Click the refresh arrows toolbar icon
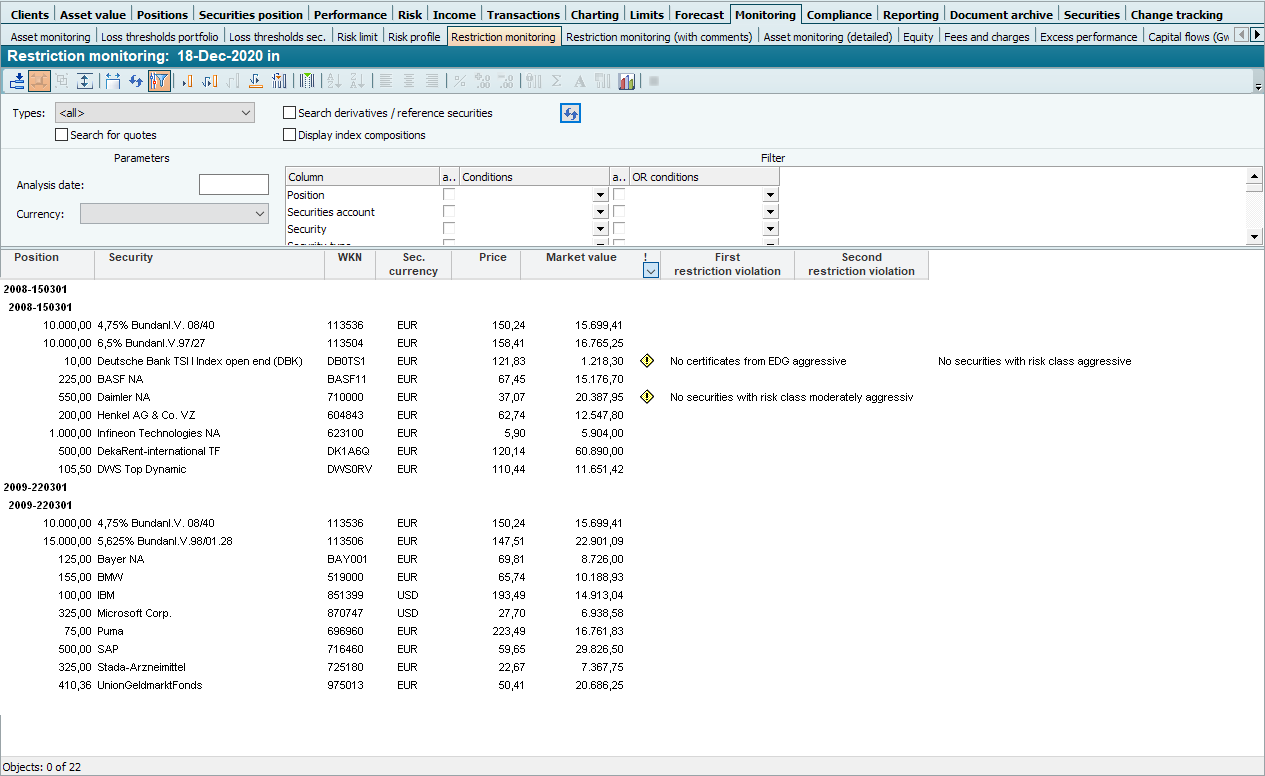The height and width of the screenshot is (776, 1265). click(x=136, y=81)
